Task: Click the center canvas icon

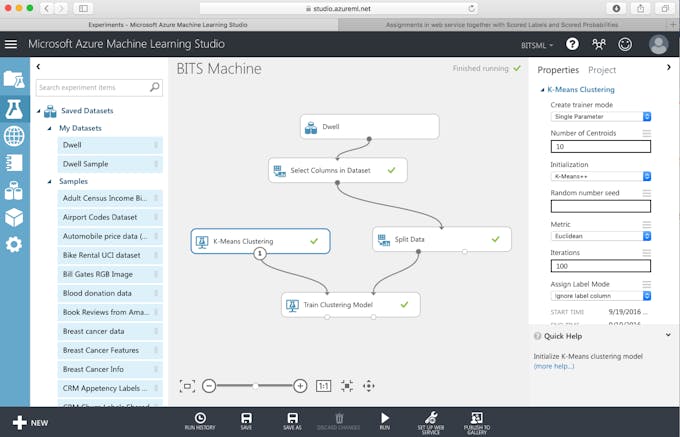Action: (x=347, y=386)
